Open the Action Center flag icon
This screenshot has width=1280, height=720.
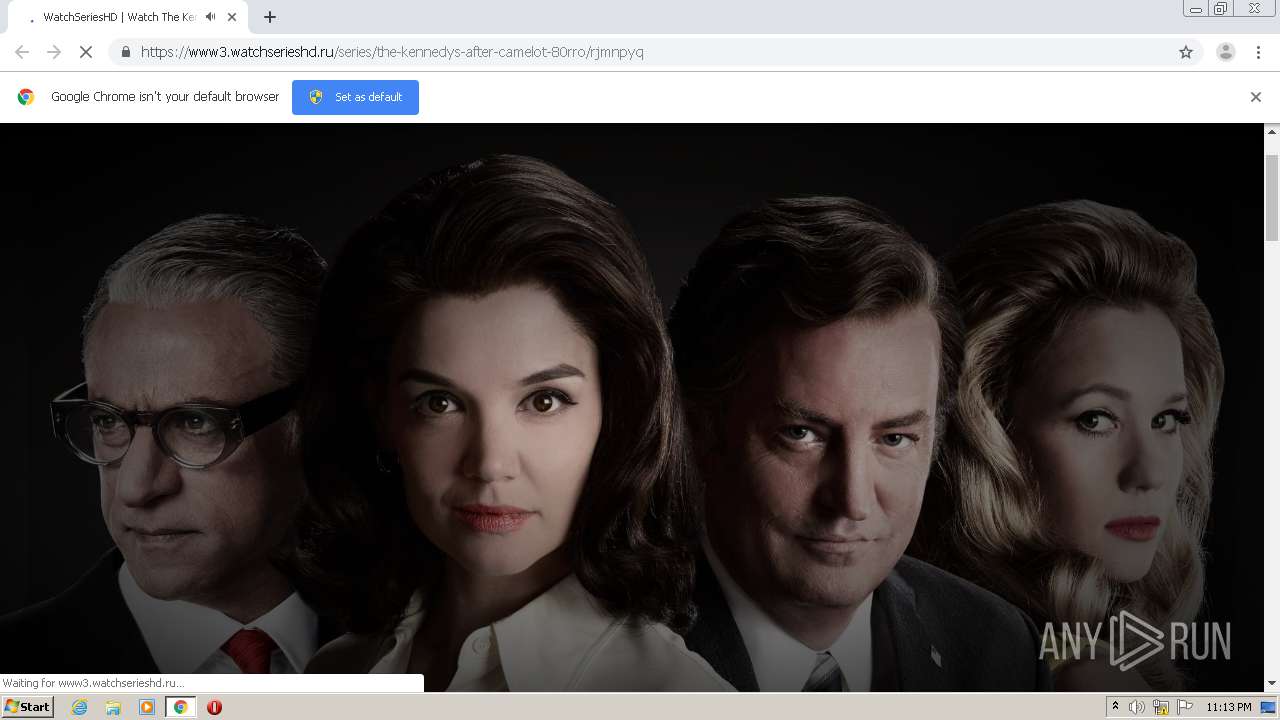tap(1185, 707)
